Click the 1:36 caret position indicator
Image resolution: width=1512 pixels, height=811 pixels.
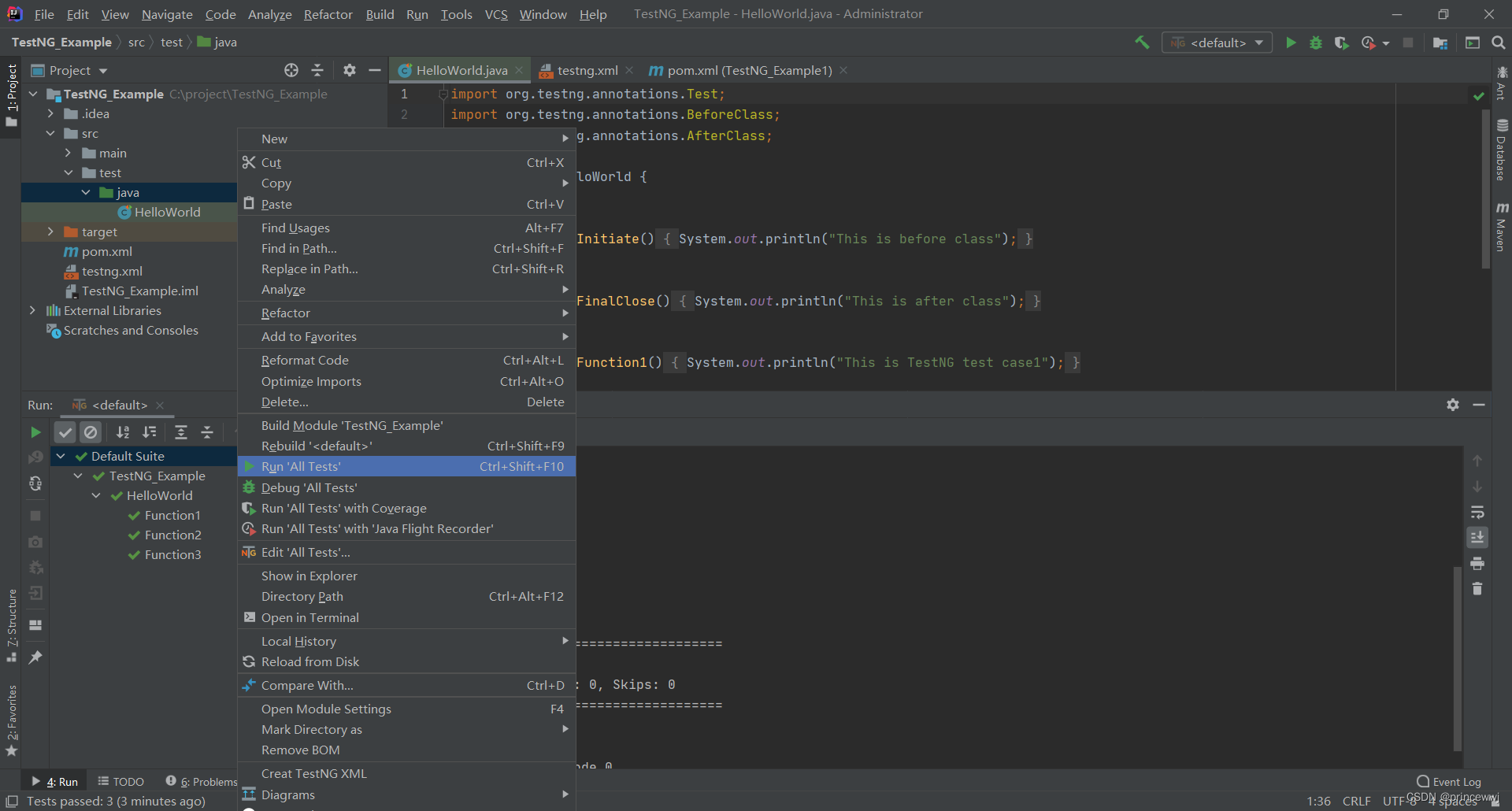(x=1318, y=801)
